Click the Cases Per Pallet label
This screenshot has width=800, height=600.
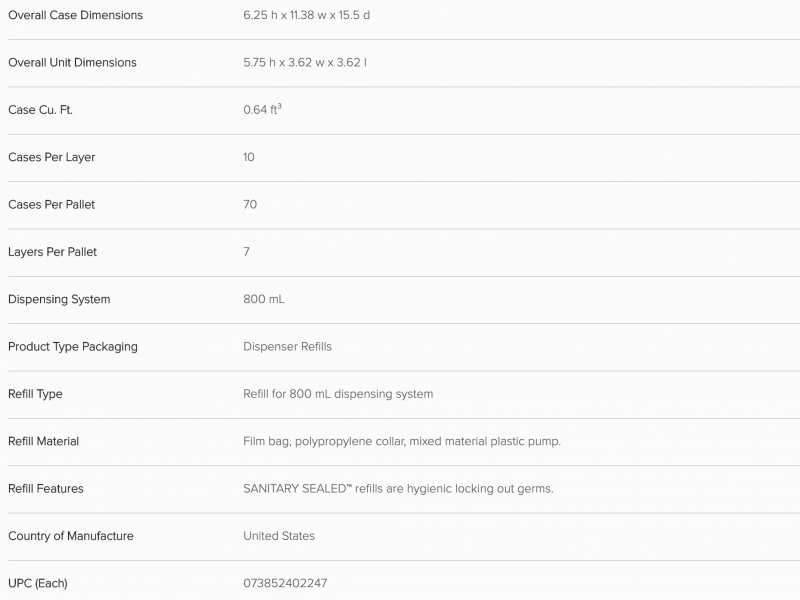point(52,205)
